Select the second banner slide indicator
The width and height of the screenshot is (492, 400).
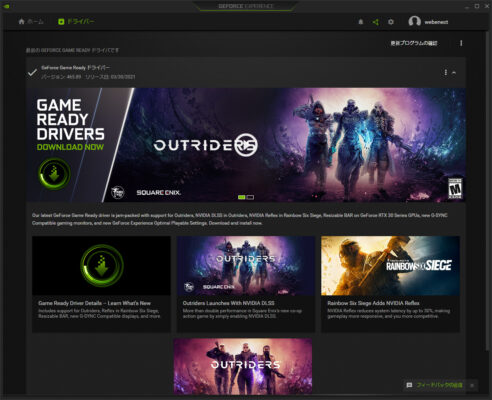click(250, 197)
